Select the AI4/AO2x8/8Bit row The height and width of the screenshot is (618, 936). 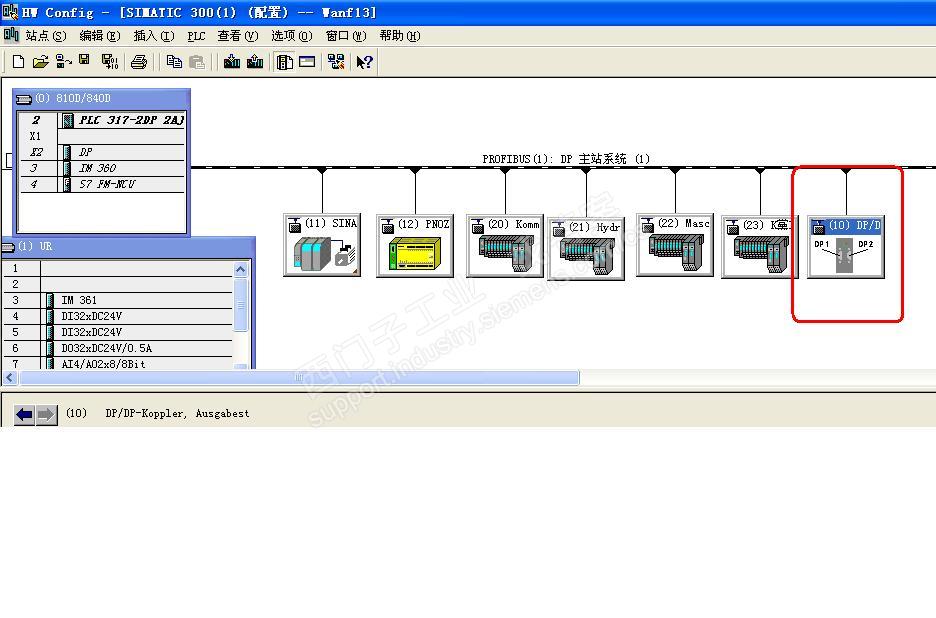[118, 364]
